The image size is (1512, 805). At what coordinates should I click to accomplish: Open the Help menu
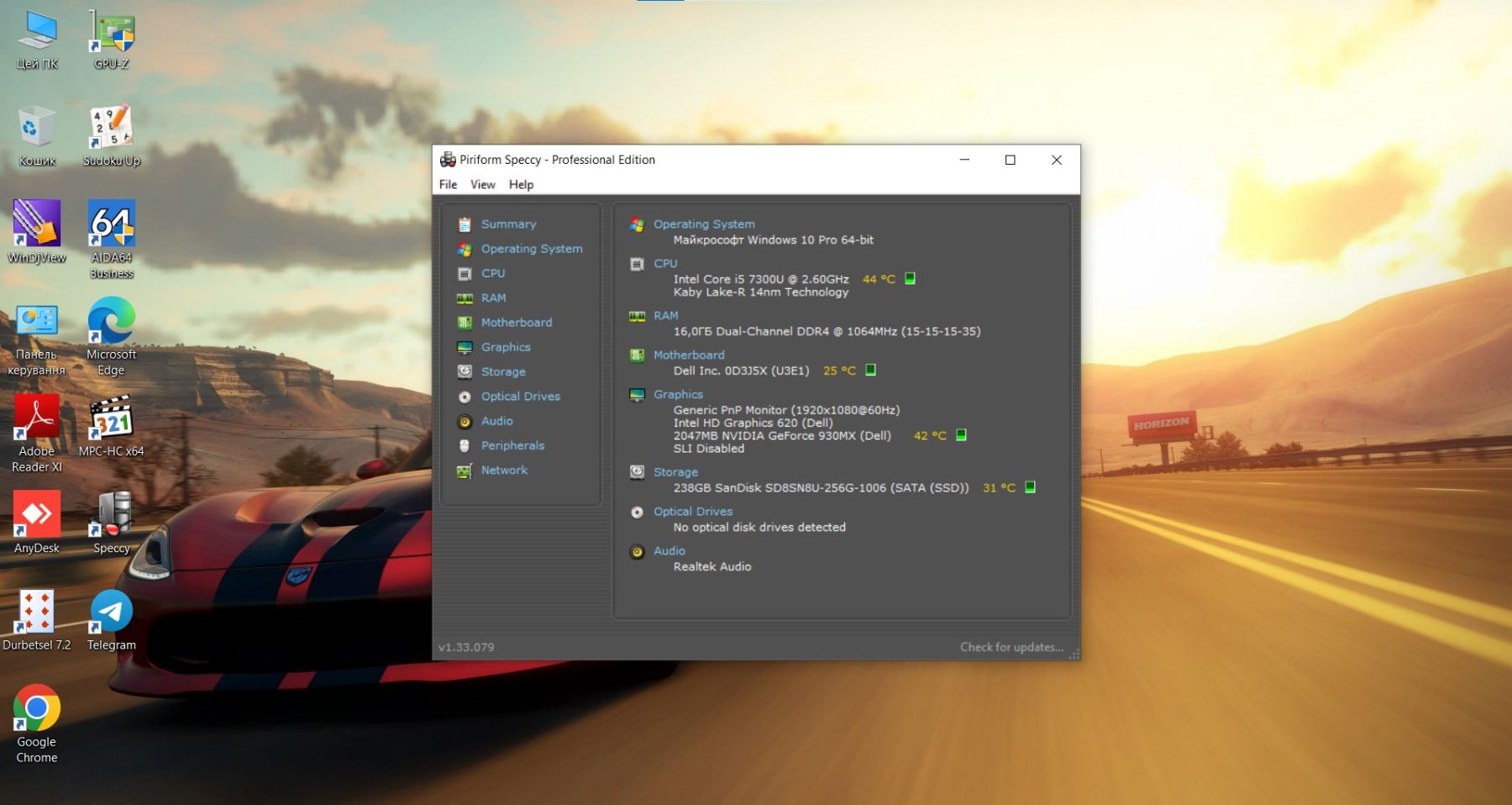coord(521,184)
